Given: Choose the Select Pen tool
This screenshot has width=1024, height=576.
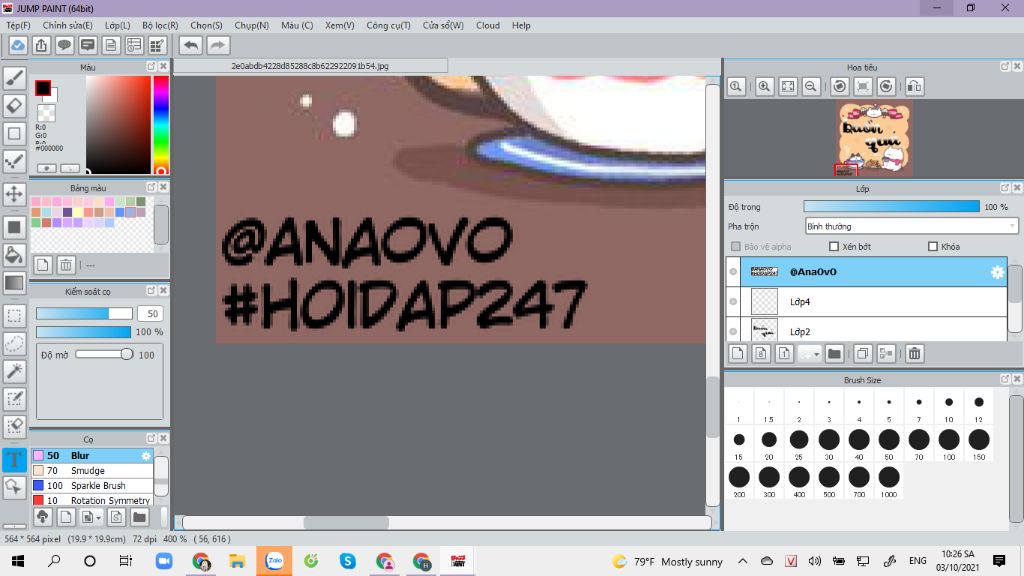Looking at the screenshot, I should point(14,398).
